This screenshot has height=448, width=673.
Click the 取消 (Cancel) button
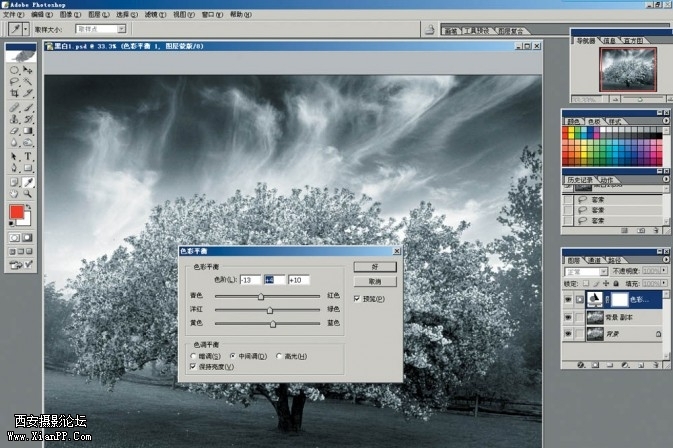[x=374, y=282]
